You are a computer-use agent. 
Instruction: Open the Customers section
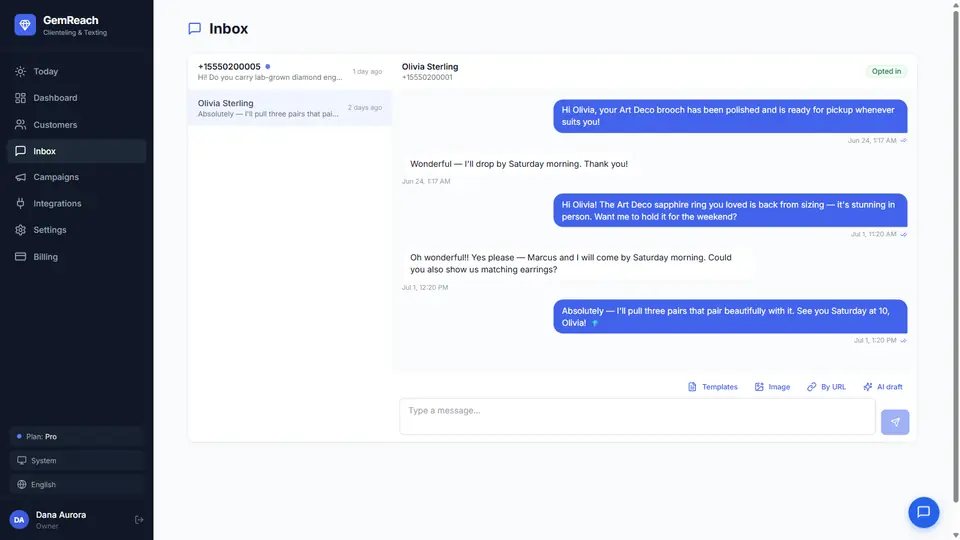click(77, 125)
